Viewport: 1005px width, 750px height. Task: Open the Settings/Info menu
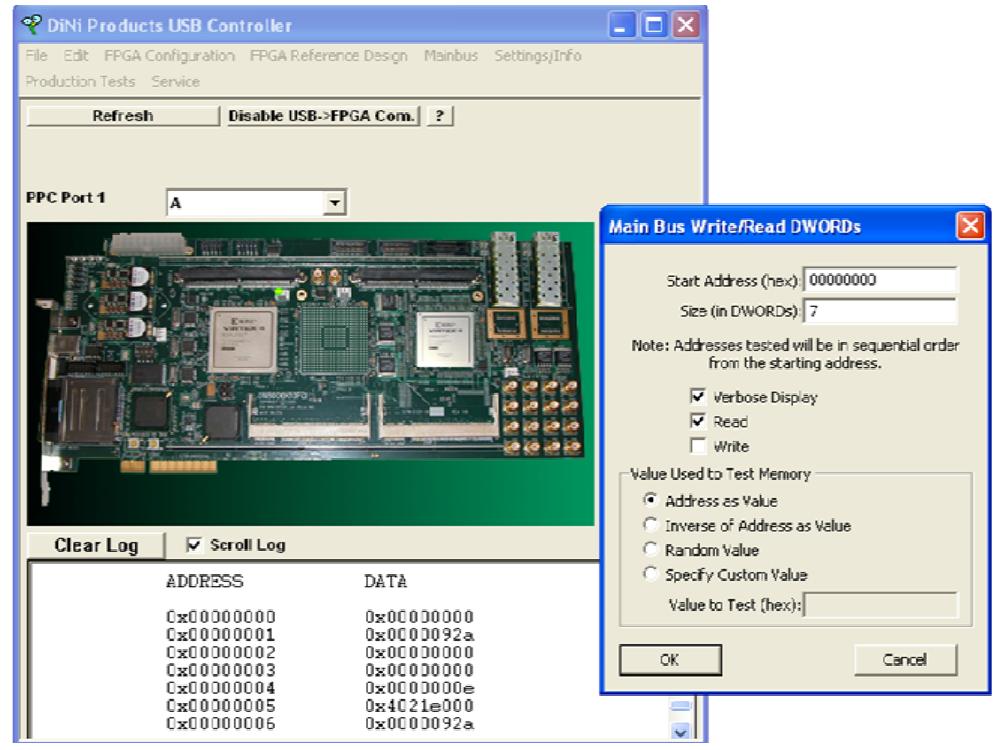(x=537, y=56)
